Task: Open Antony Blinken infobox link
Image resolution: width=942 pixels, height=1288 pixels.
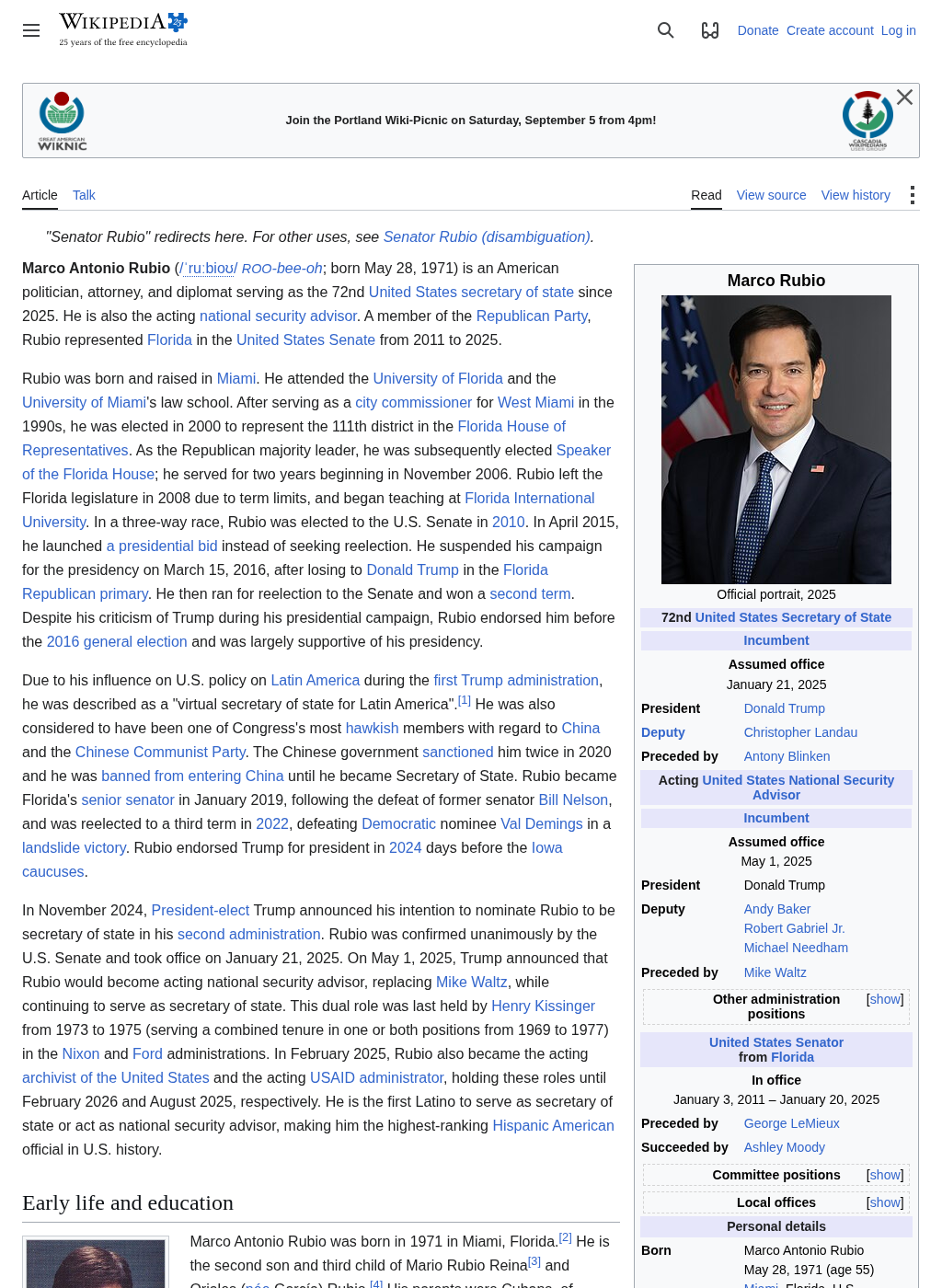Action: coord(787,756)
